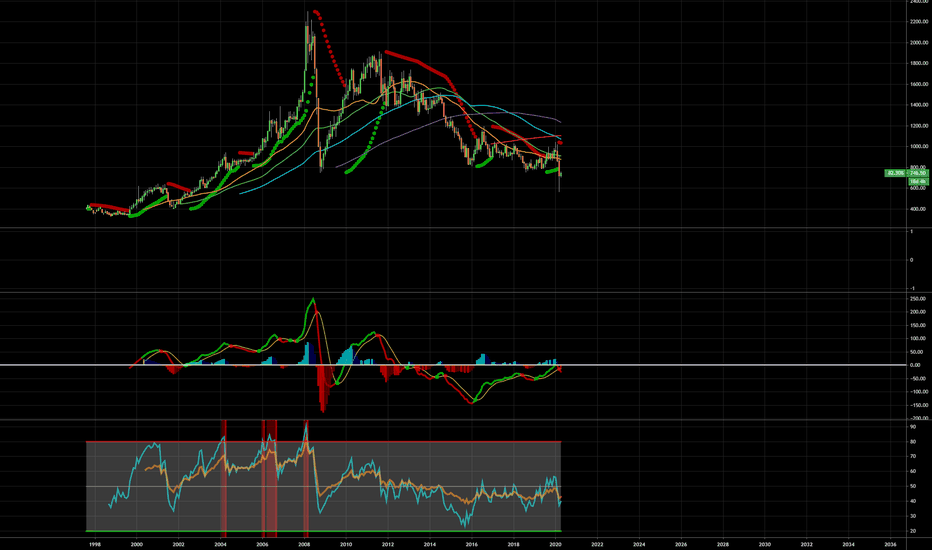Click the 2020 year on time axis
932x550 pixels.
pyautogui.click(x=555, y=544)
